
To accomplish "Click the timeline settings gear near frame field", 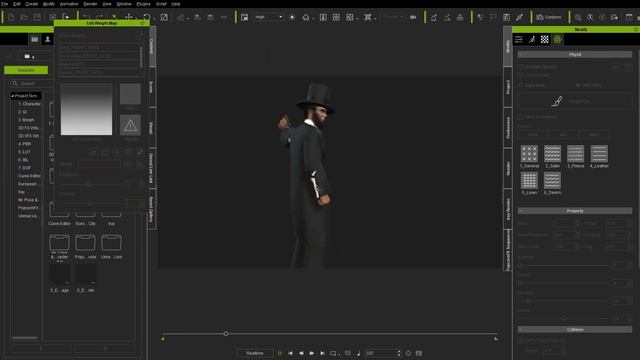I will pyautogui.click(x=408, y=353).
